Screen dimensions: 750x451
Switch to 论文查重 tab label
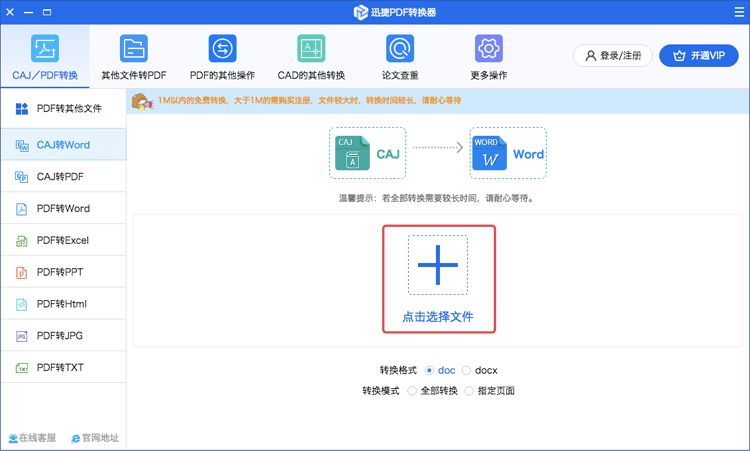coord(400,76)
